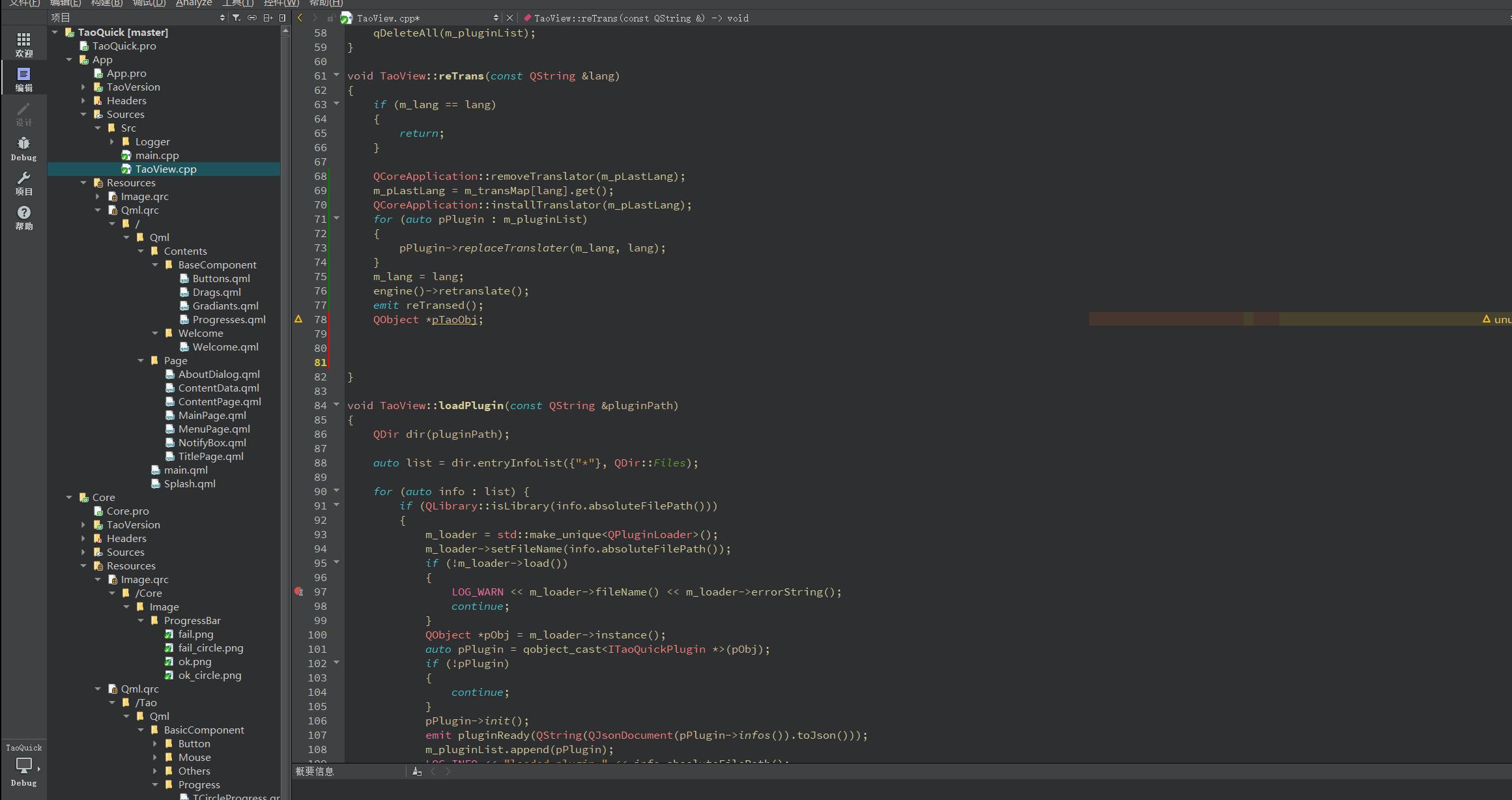Image resolution: width=1512 pixels, height=800 pixels.
Task: Fold the for loop at line 71
Action: pyautogui.click(x=337, y=218)
